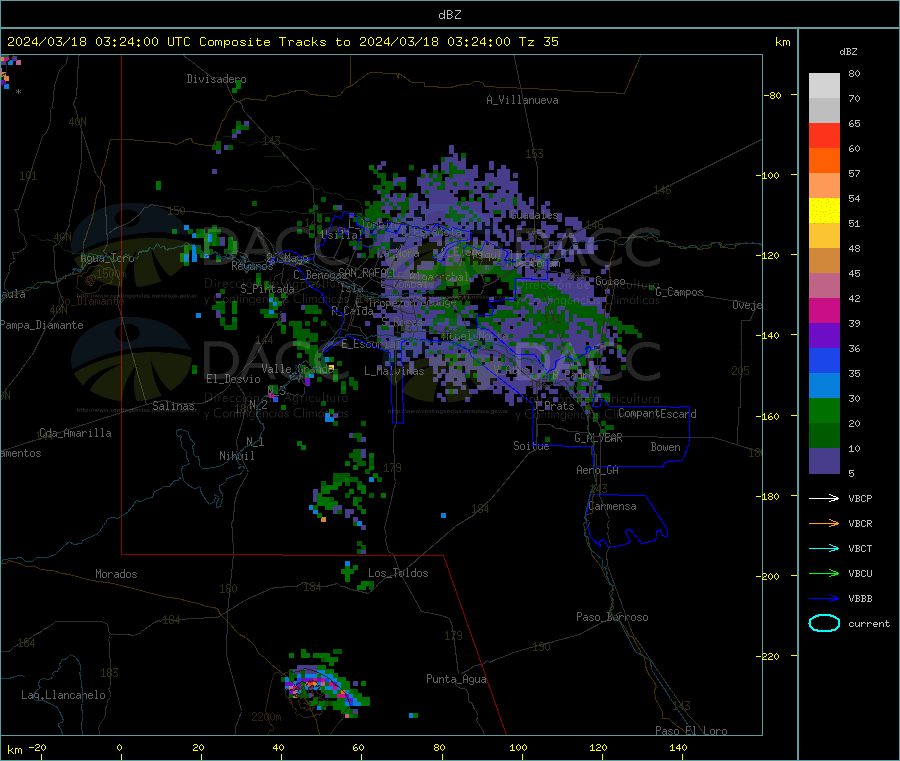Click the 'Cda_Amarilla' map label

tap(75, 433)
